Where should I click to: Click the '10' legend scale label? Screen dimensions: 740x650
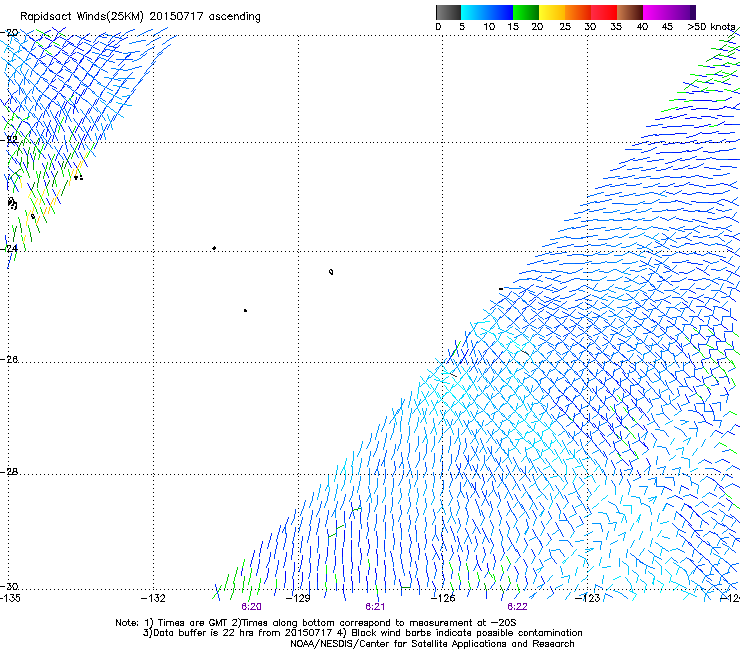pos(489,27)
